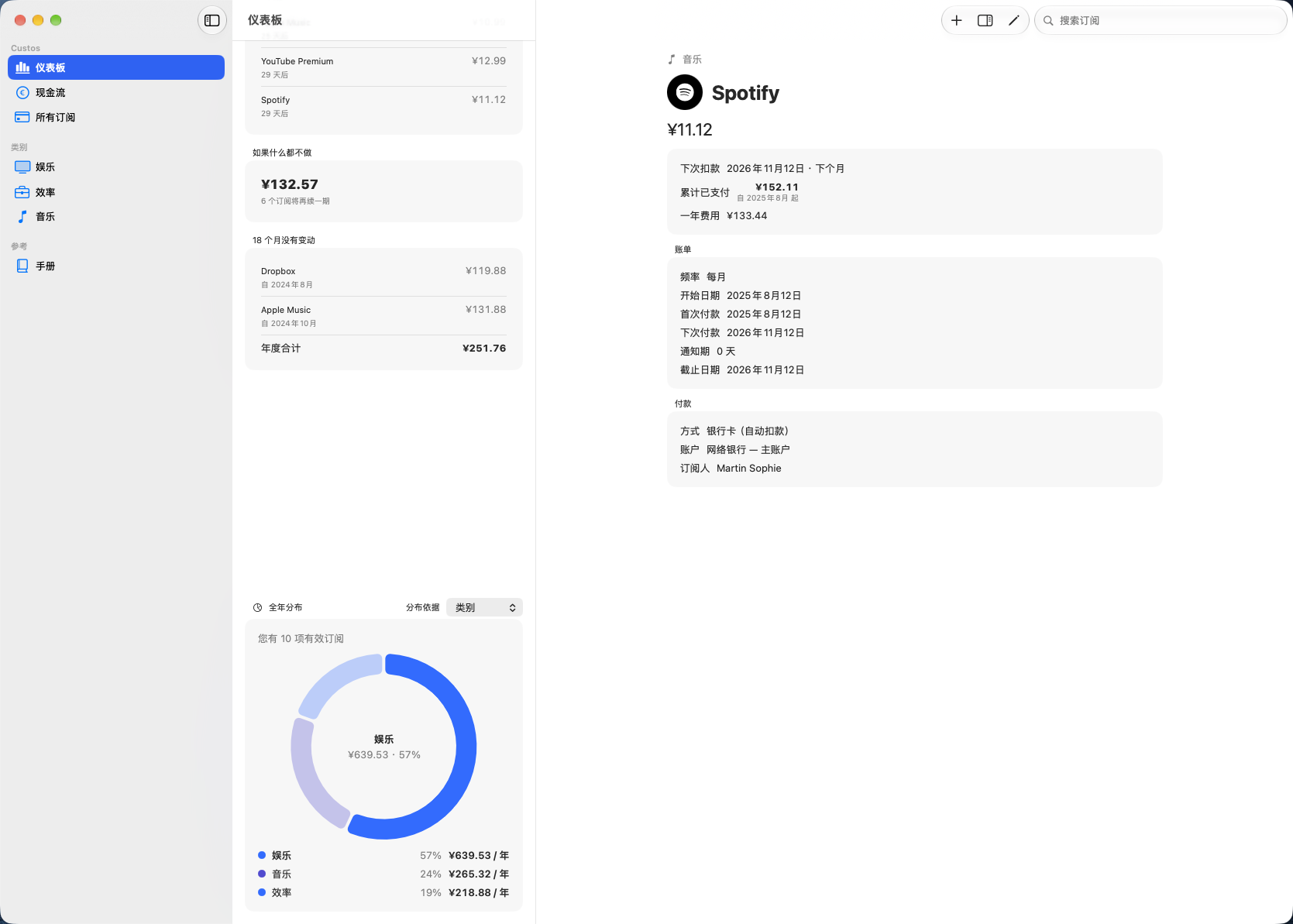
Task: Click the 年度合计 ¥251.76 row
Action: pyautogui.click(x=383, y=349)
